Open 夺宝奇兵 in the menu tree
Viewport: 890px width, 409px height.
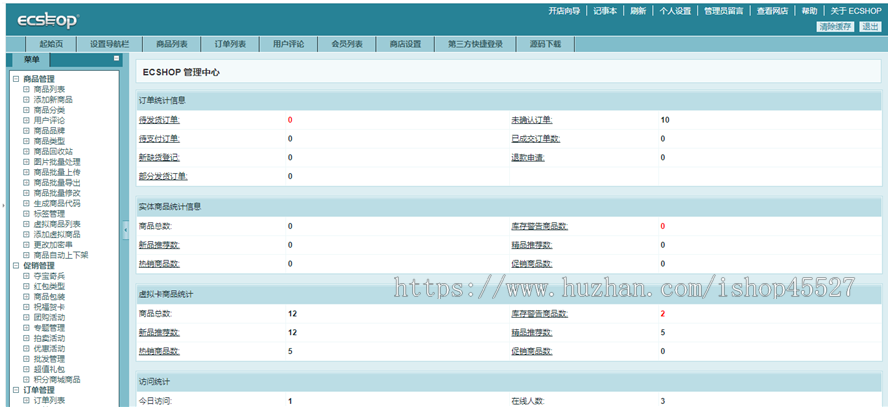49,276
